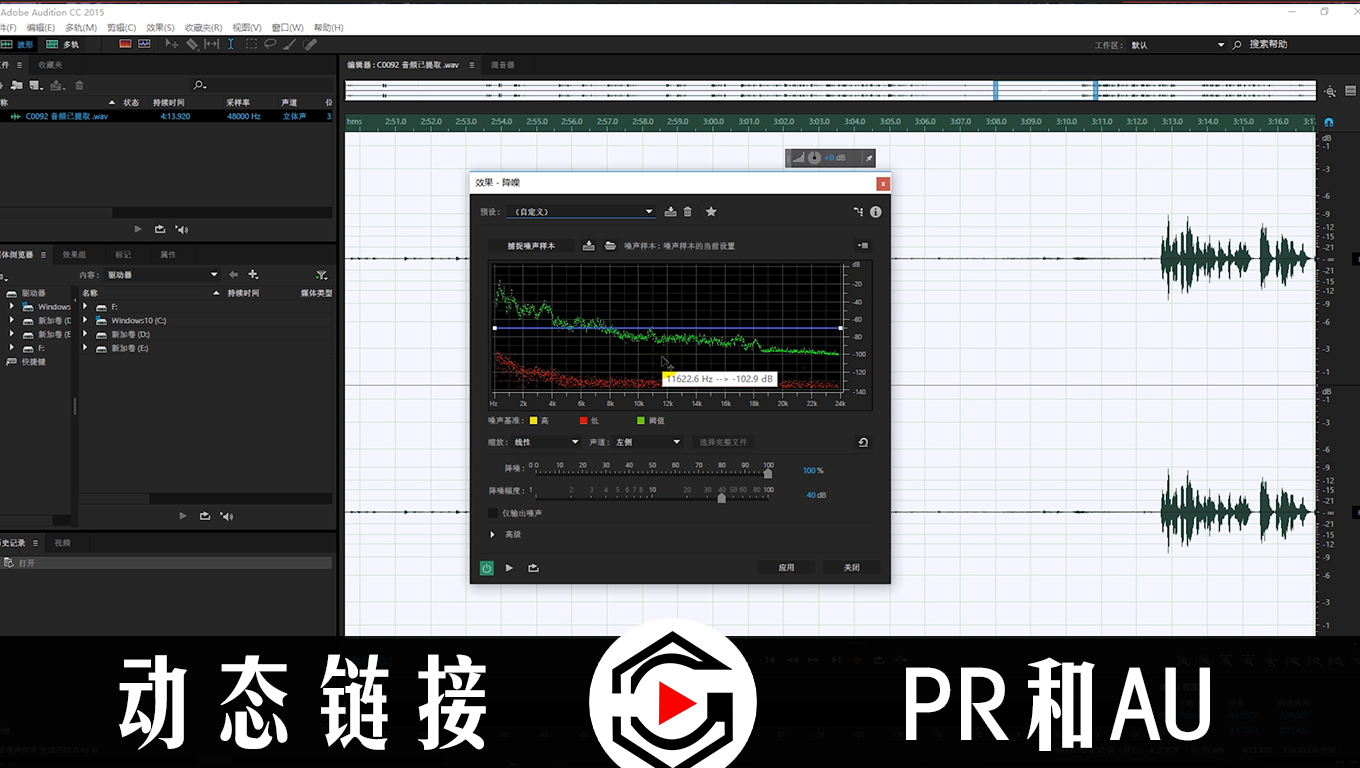Click the 应用 apply button
1360x768 pixels.
pyautogui.click(x=786, y=568)
